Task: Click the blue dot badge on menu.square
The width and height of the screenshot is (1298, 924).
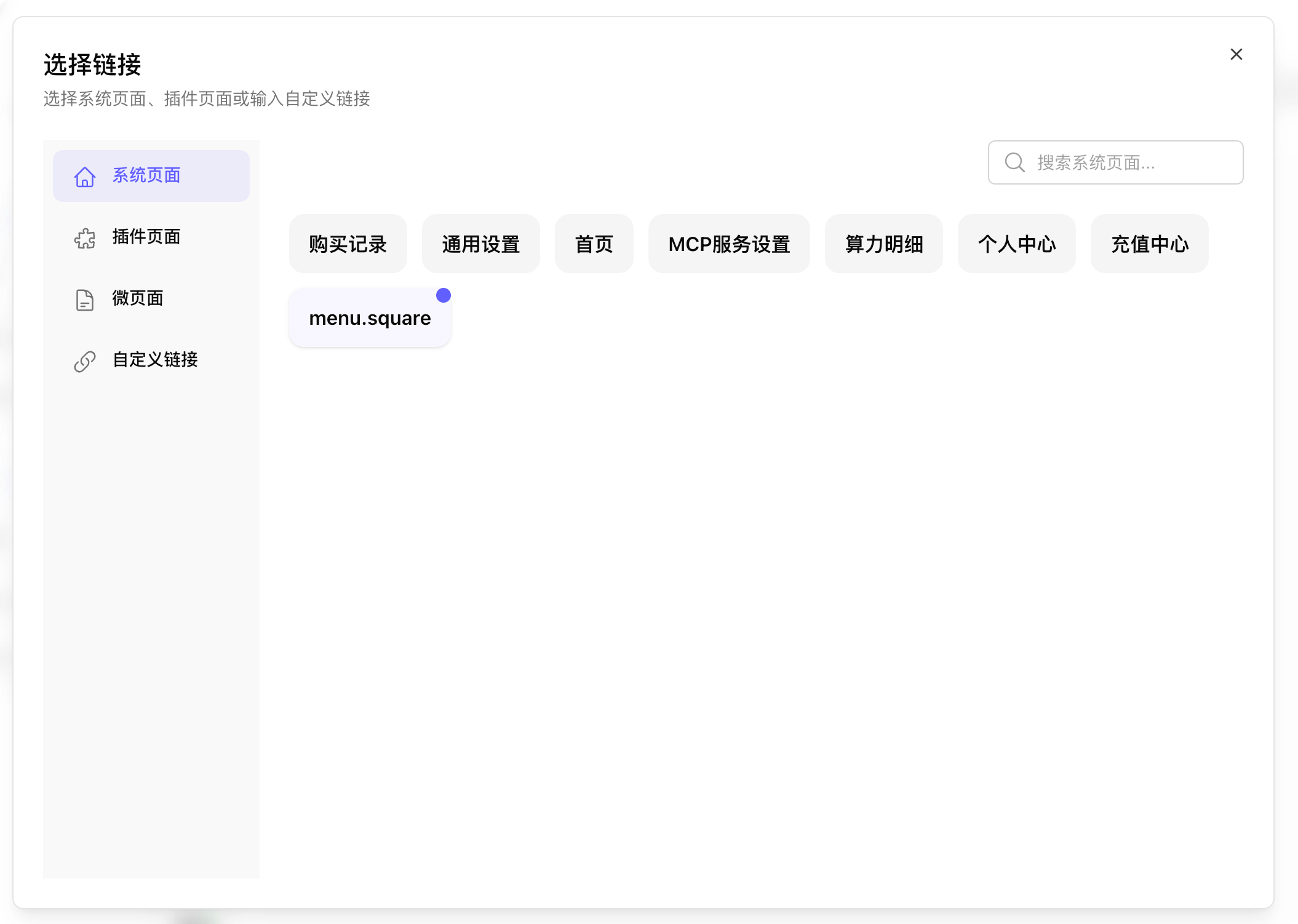Action: pos(444,295)
